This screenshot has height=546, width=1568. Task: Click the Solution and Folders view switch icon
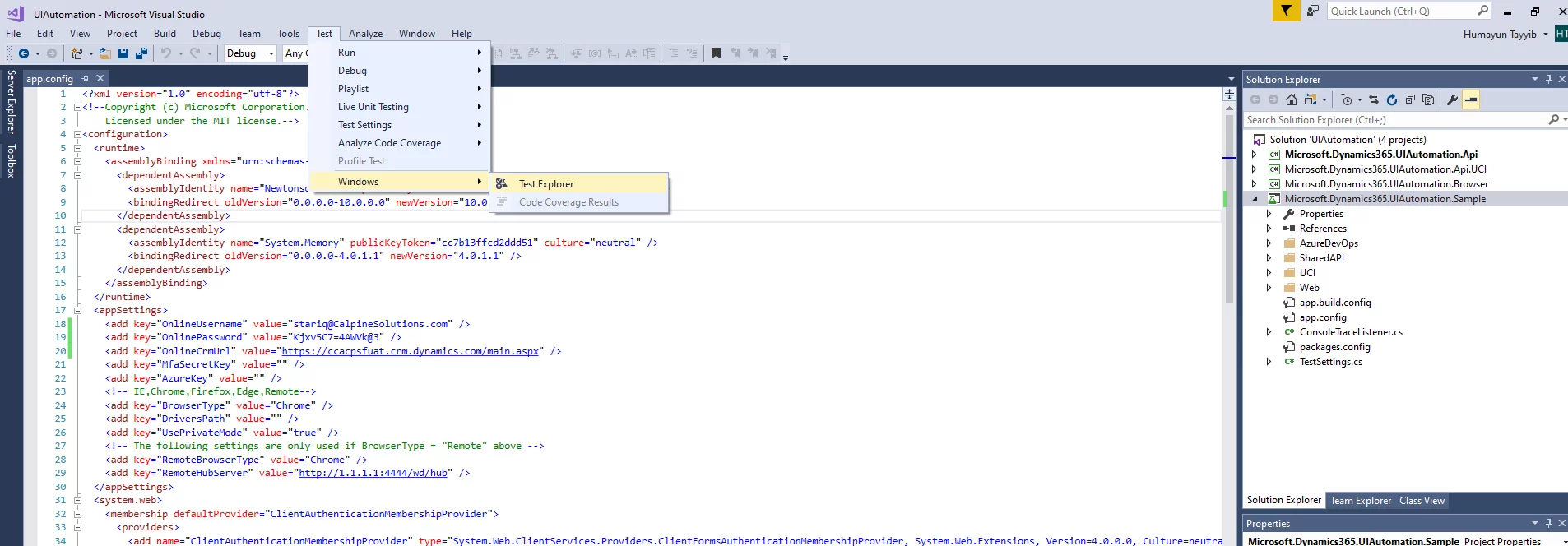click(x=1311, y=99)
